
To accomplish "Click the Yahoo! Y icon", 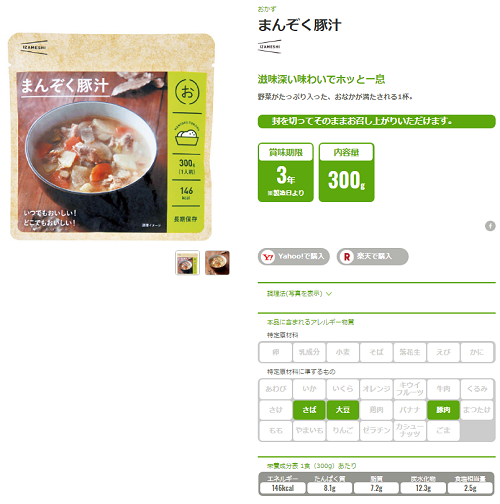I will point(268,257).
